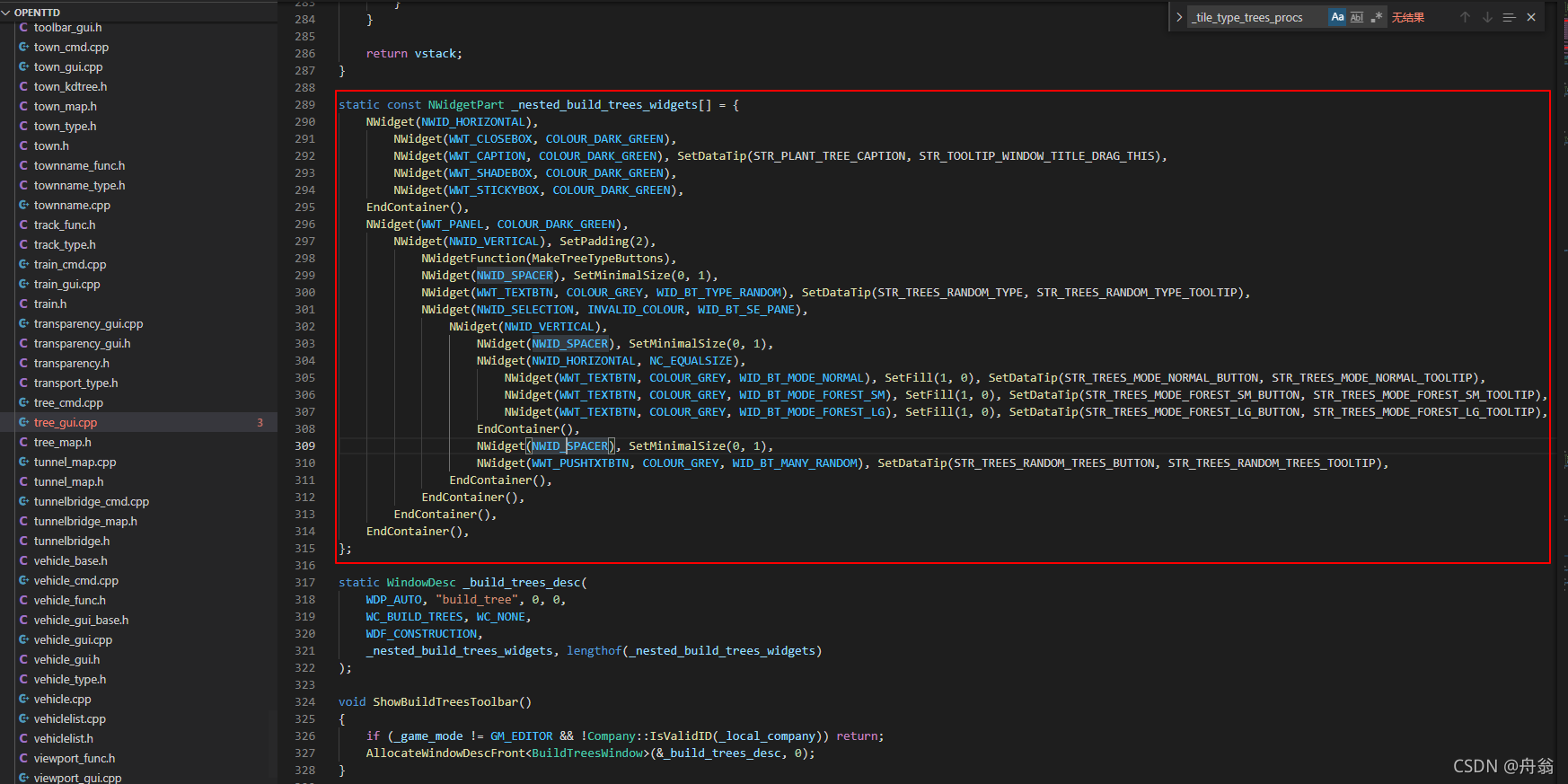
Task: Open townname_type.h file
Action: coord(138,185)
